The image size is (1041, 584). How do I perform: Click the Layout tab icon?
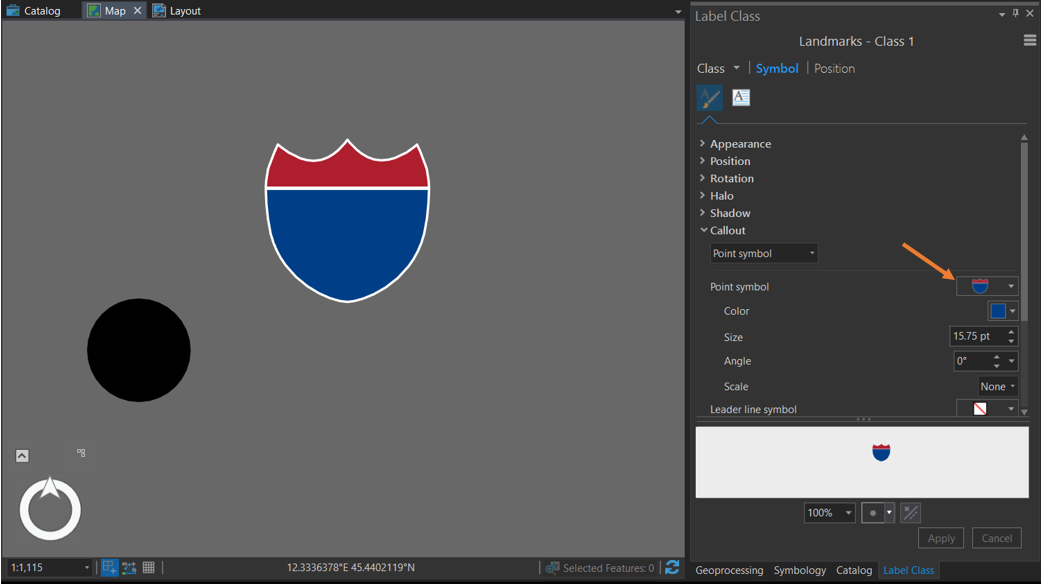[159, 11]
